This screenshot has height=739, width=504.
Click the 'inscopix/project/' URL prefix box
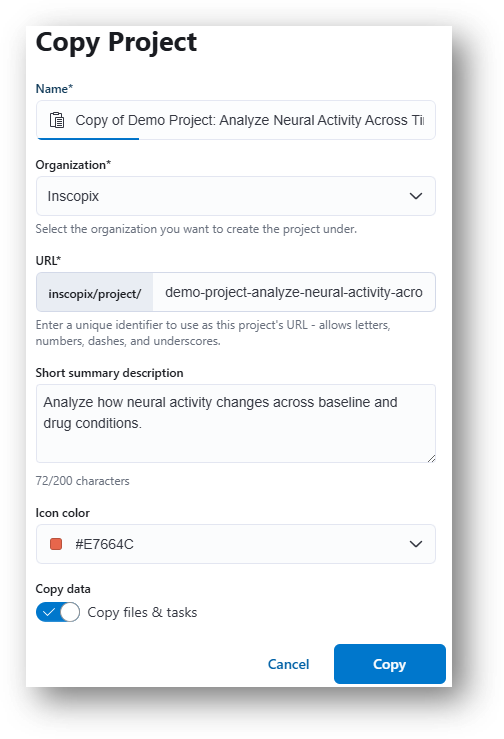95,292
